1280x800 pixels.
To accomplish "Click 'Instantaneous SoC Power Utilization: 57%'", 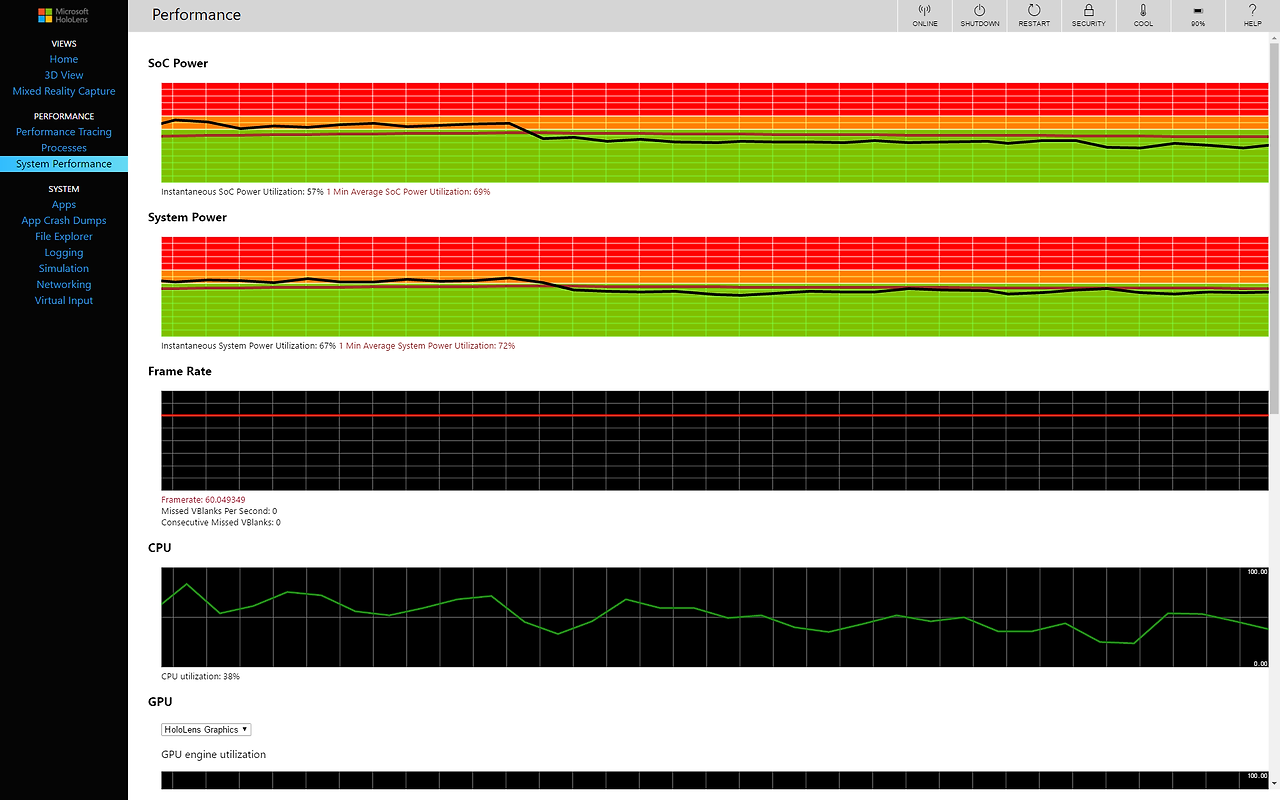I will click(x=242, y=192).
